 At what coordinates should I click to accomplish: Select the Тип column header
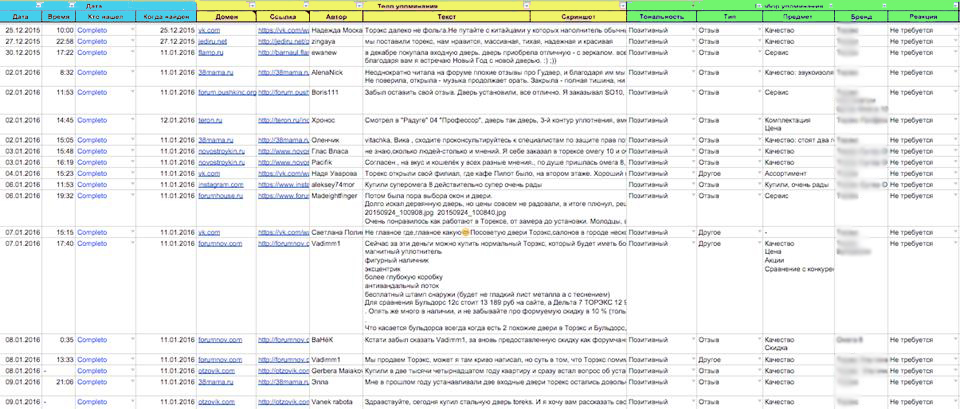[729, 17]
